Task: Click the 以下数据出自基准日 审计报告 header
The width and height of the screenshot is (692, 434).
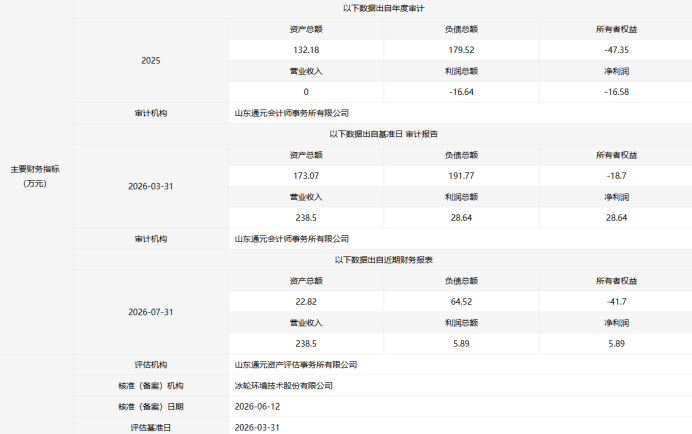Action: click(x=384, y=134)
